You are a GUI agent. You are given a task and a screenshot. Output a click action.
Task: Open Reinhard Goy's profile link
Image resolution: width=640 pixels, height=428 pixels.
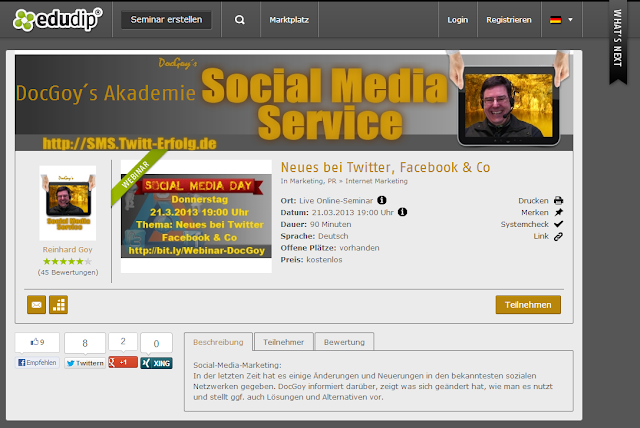pos(67,249)
